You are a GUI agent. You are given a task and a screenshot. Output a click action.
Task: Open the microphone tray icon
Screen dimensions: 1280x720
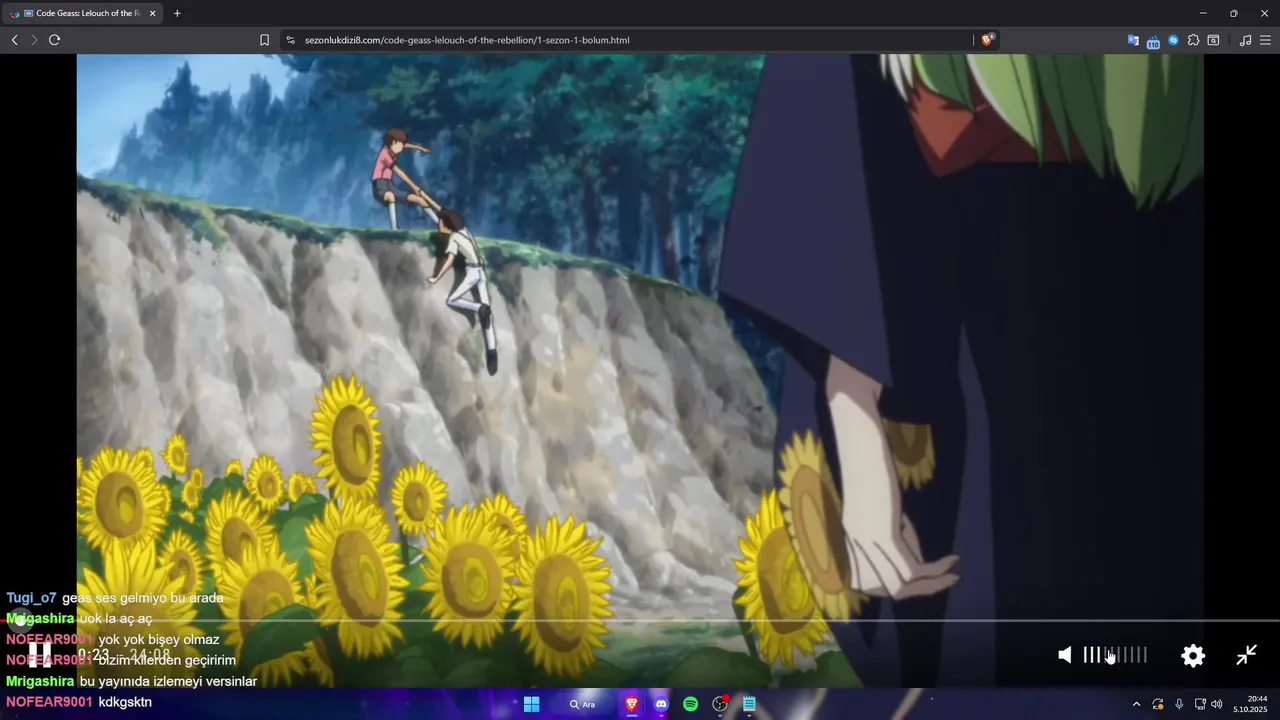(x=1179, y=704)
